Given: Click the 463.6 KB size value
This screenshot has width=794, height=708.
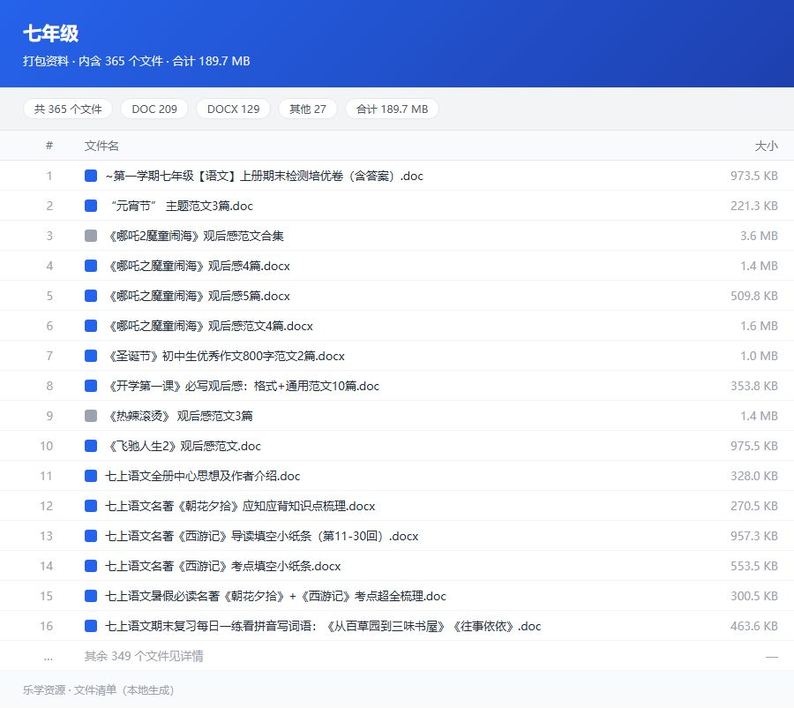Looking at the screenshot, I should (x=754, y=626).
